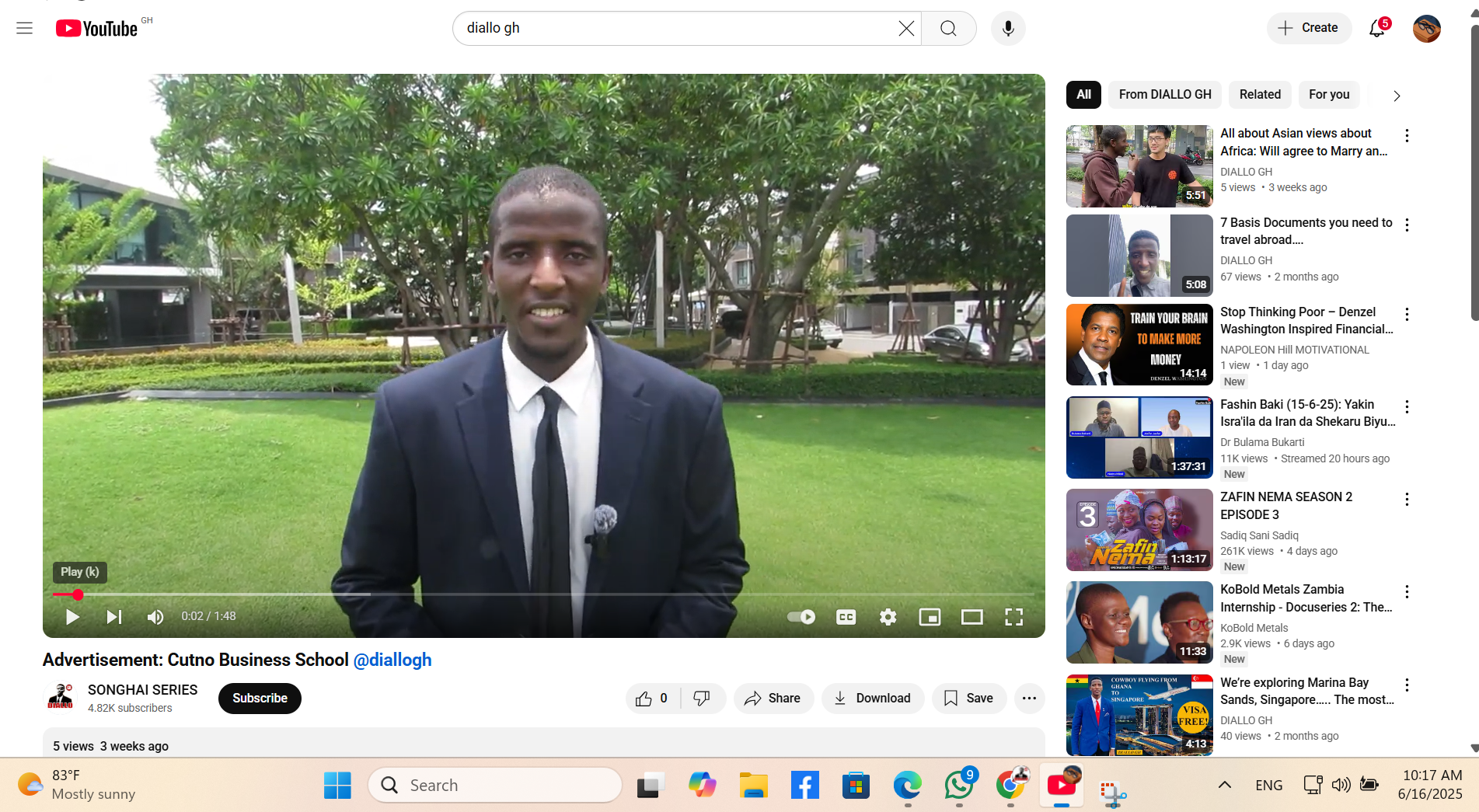Open options for 'Stop Thinking Poor' video
This screenshot has width=1479, height=812.
1407,315
